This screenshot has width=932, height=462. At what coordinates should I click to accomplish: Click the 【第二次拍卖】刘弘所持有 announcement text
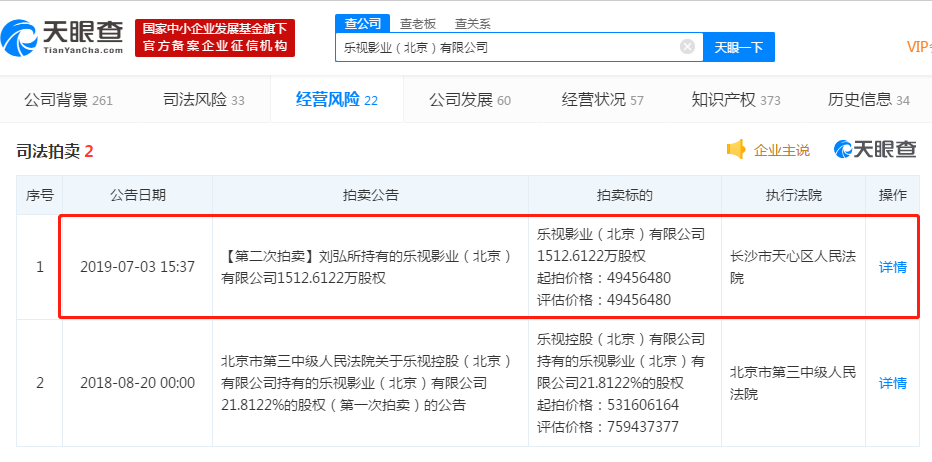coord(366,267)
